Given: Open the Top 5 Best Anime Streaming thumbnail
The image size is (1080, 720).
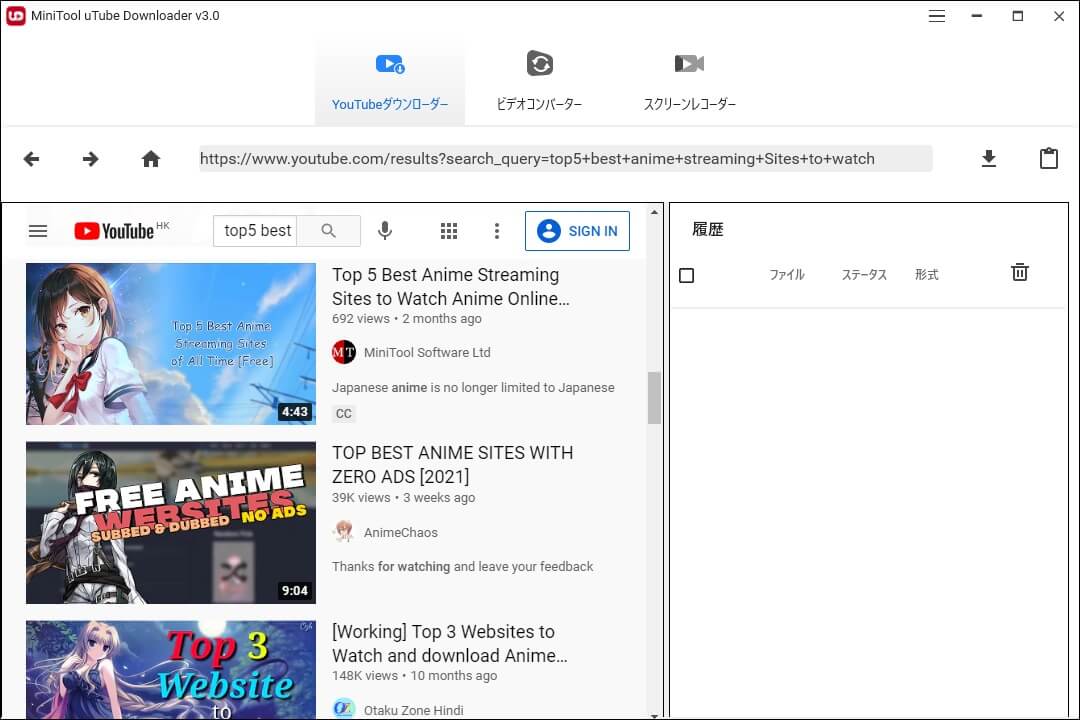Looking at the screenshot, I should (171, 344).
